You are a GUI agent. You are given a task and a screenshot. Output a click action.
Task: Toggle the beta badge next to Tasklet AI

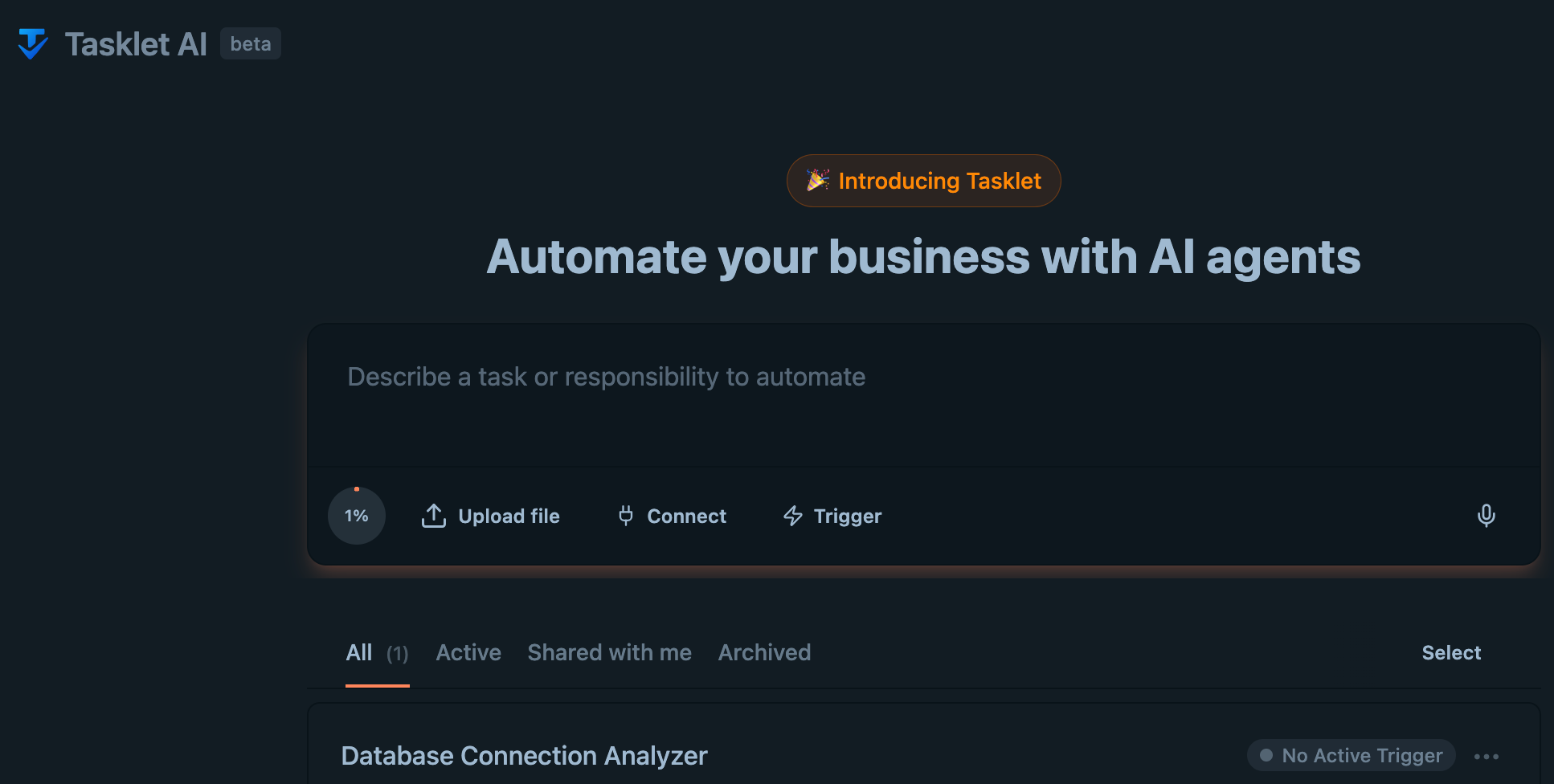pos(250,44)
